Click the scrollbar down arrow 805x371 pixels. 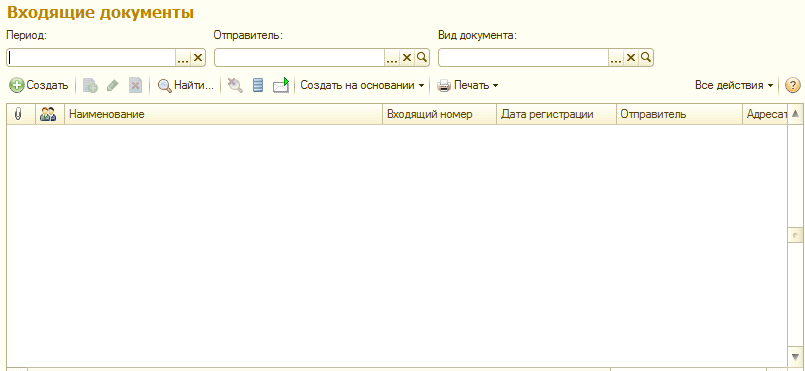(x=795, y=357)
